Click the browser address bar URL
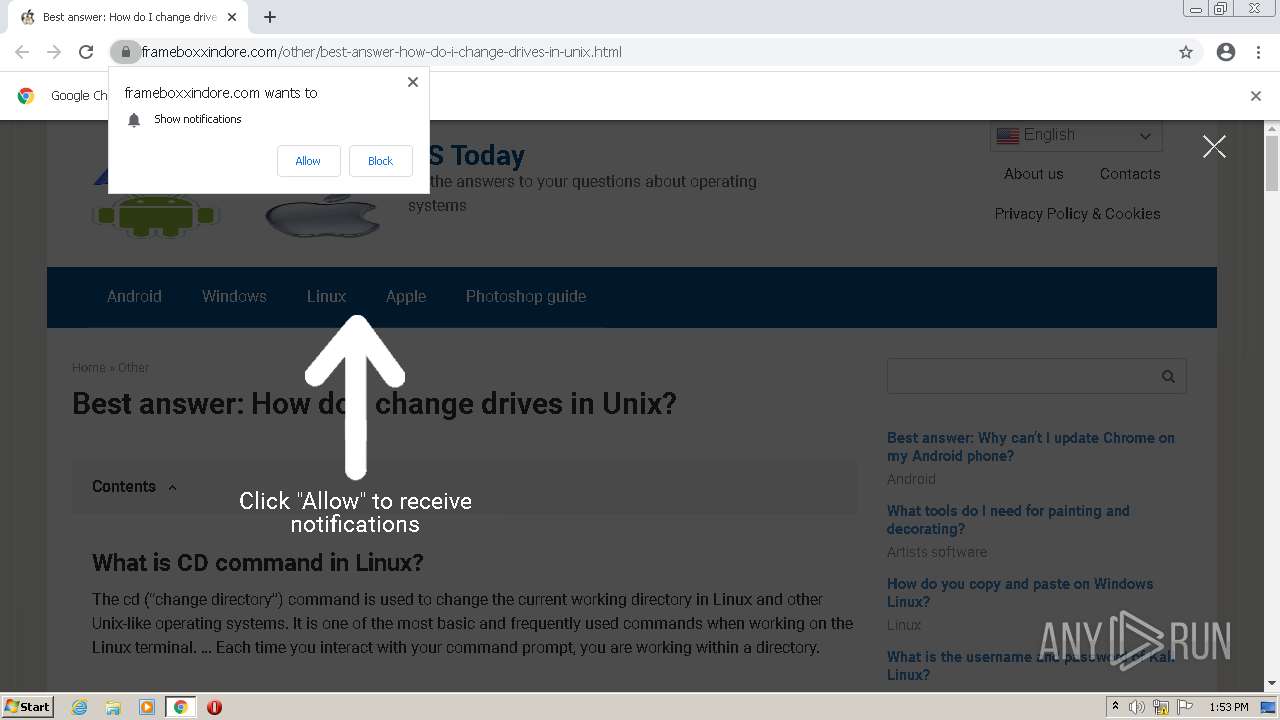This screenshot has width=1280, height=720. click(382, 52)
